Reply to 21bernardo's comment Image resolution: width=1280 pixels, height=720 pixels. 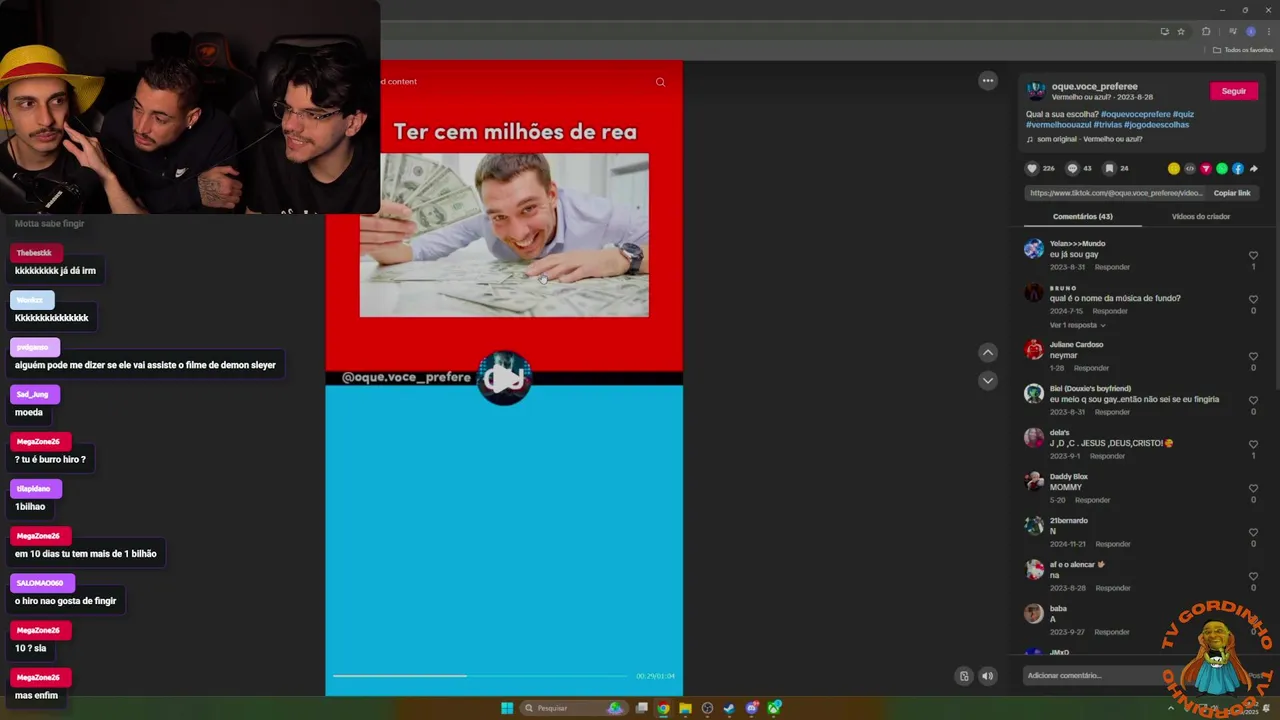1113,544
